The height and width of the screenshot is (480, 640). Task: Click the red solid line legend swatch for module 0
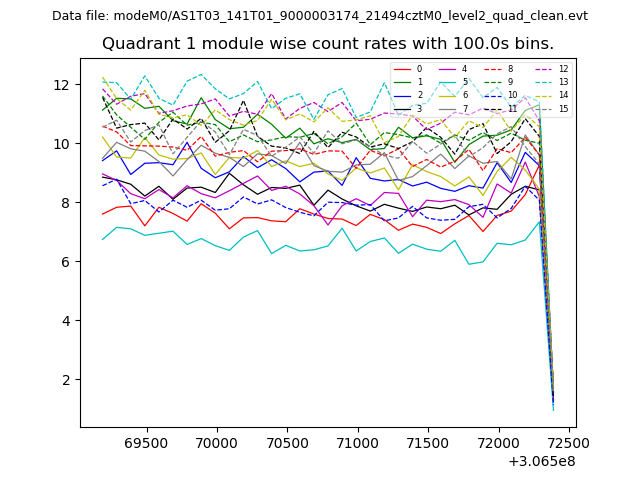[401, 69]
